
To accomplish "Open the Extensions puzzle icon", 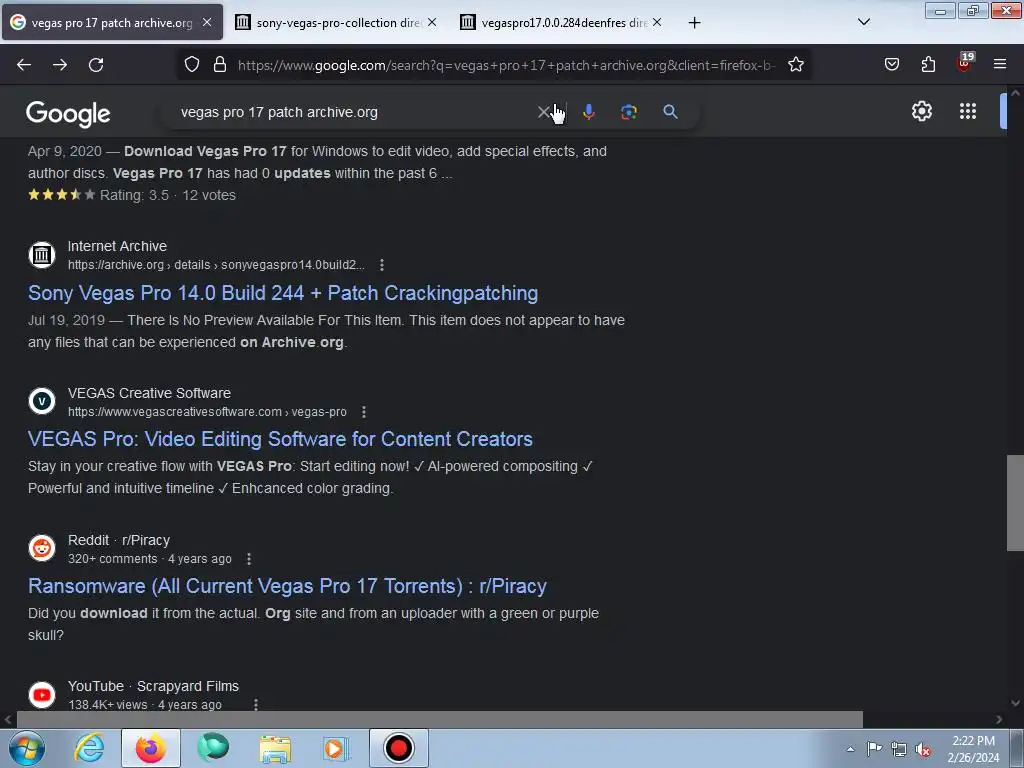I will point(928,65).
